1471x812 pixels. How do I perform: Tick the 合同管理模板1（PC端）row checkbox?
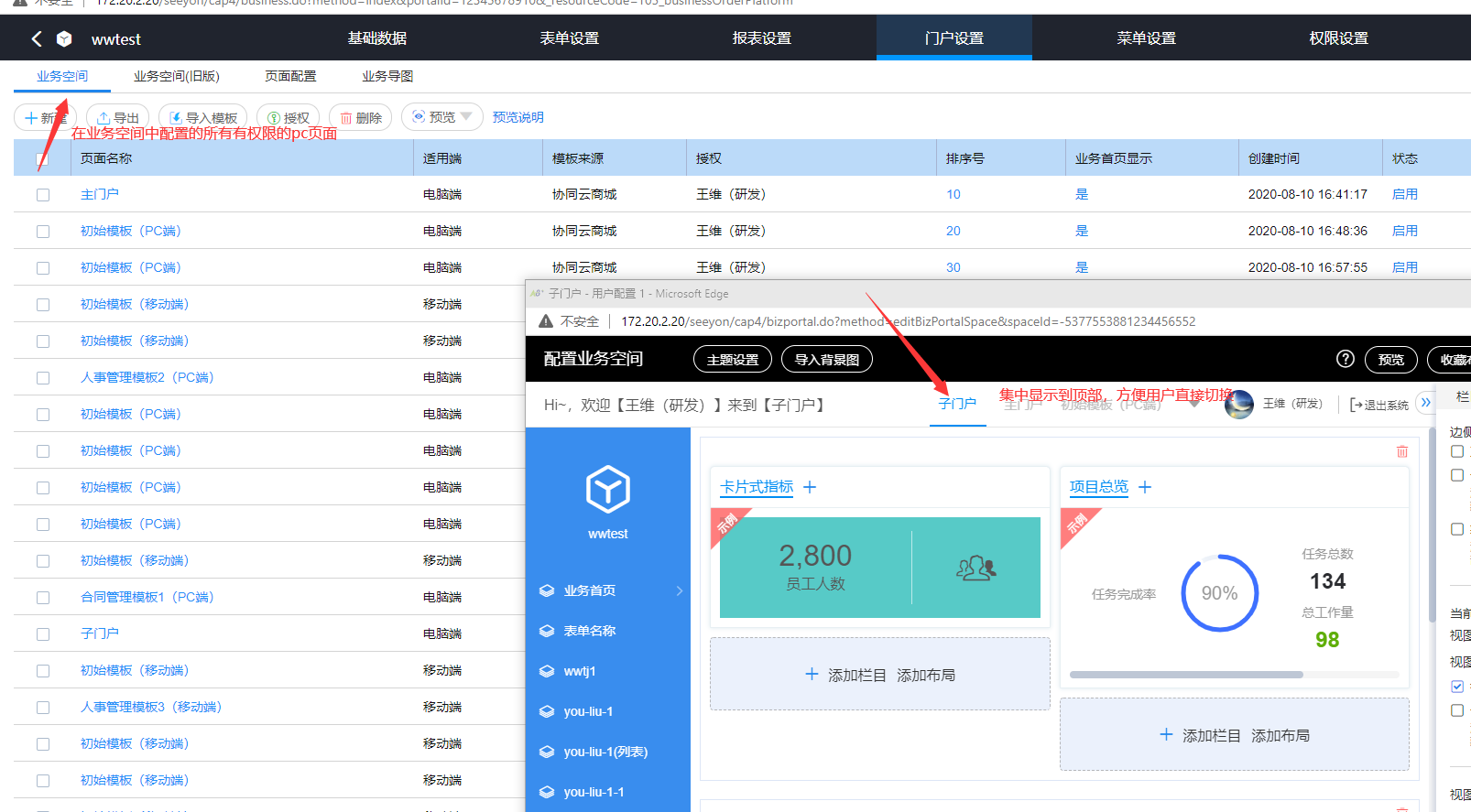(43, 598)
